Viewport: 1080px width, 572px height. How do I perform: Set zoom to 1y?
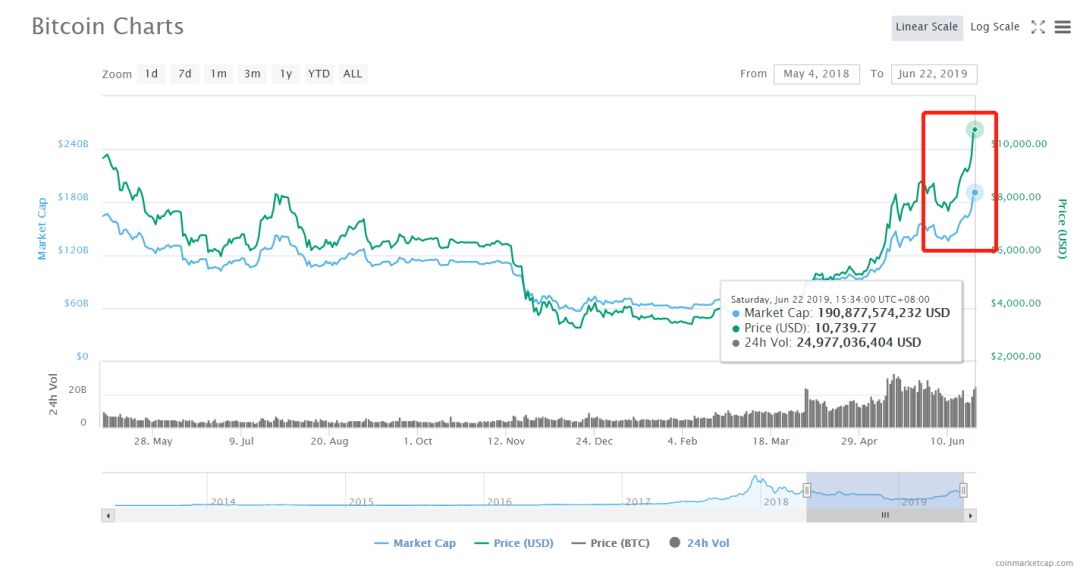click(x=286, y=74)
